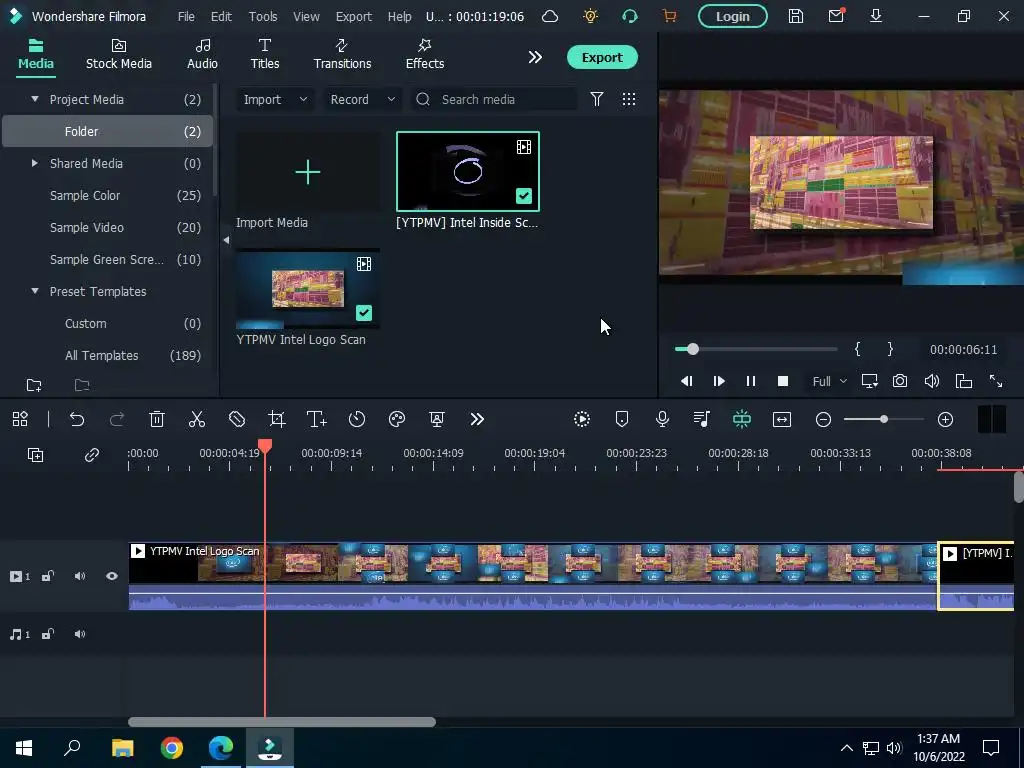The height and width of the screenshot is (768, 1024).
Task: Open the color palette tool
Action: click(397, 419)
